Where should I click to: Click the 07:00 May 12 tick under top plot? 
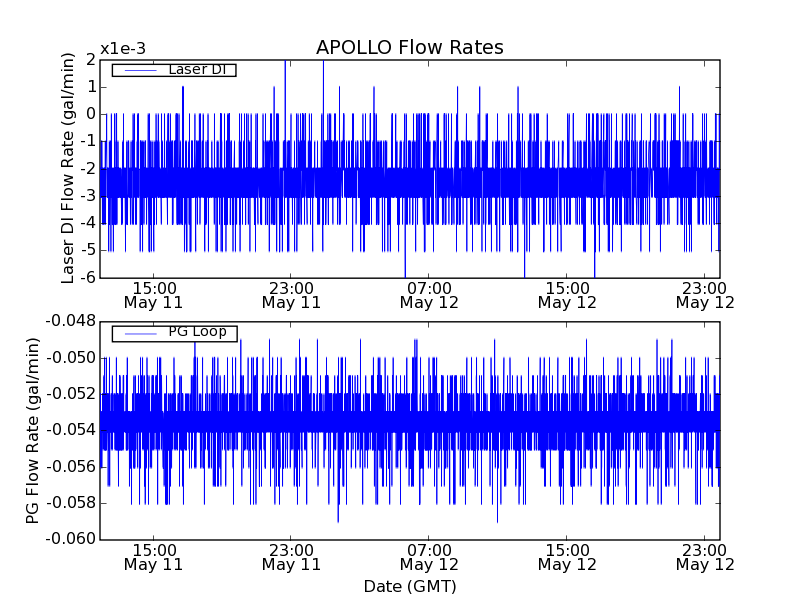click(429, 294)
